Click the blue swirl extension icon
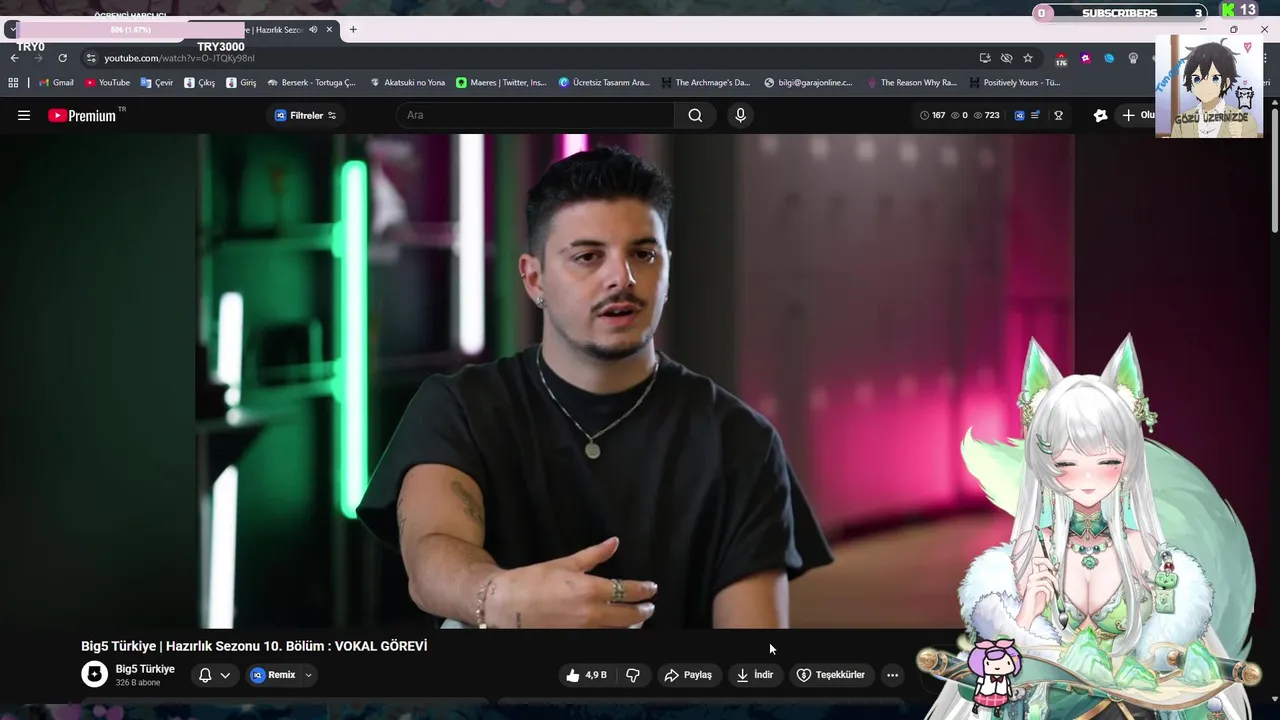 click(1109, 58)
